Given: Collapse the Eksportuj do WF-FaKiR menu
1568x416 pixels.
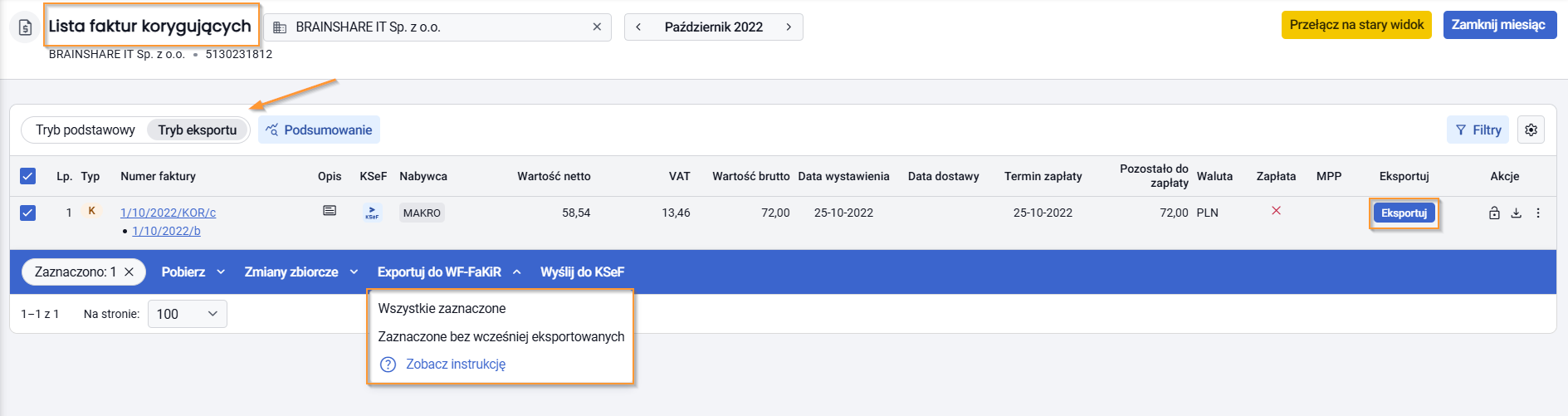Looking at the screenshot, I should coord(449,272).
